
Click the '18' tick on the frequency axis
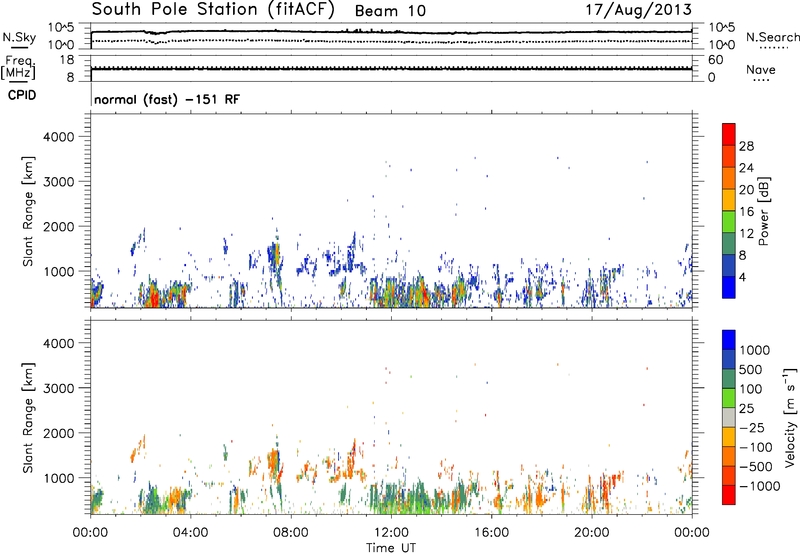click(x=67, y=60)
